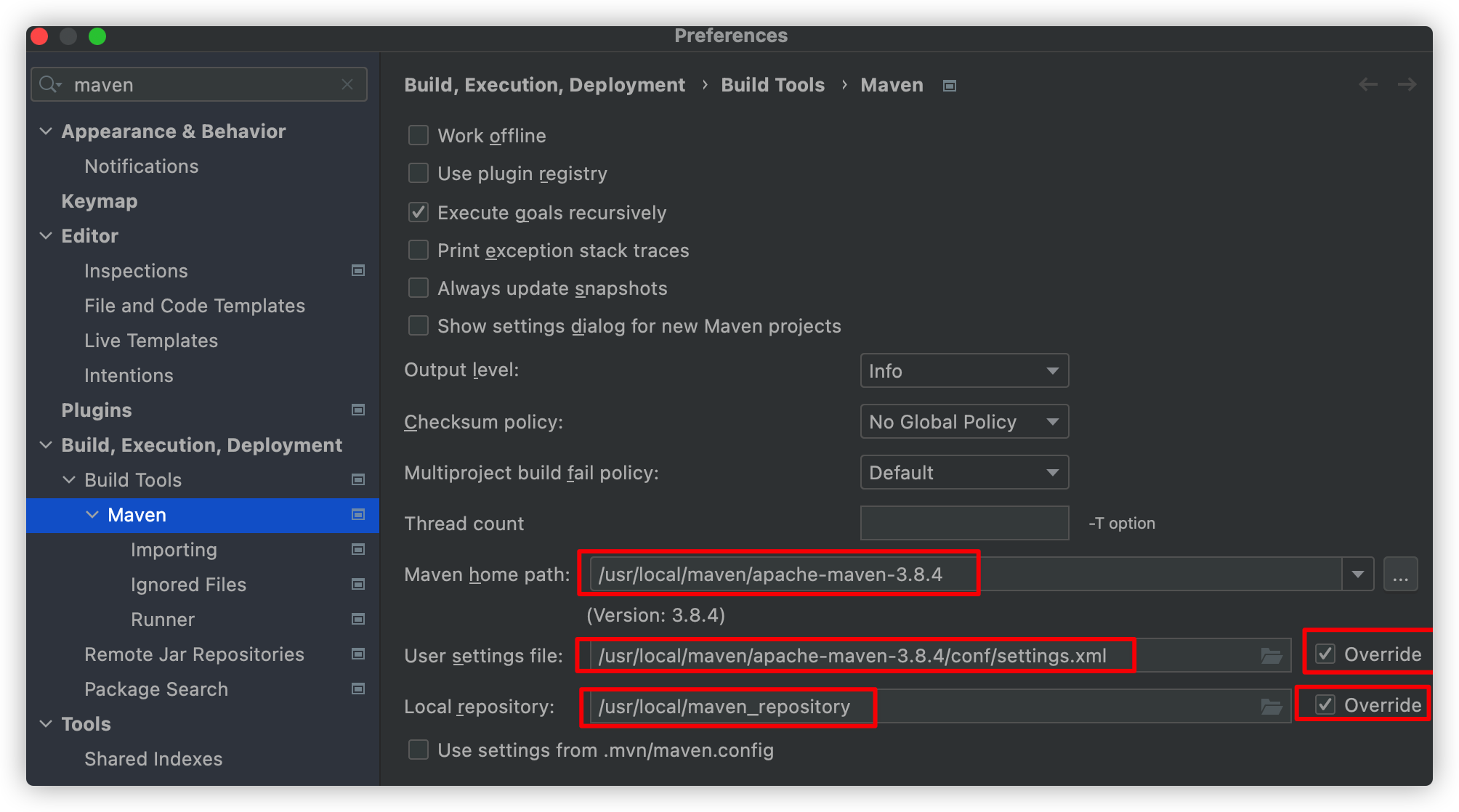Enable Use plugin registry checkbox
This screenshot has height=812, width=1459.
coord(419,173)
